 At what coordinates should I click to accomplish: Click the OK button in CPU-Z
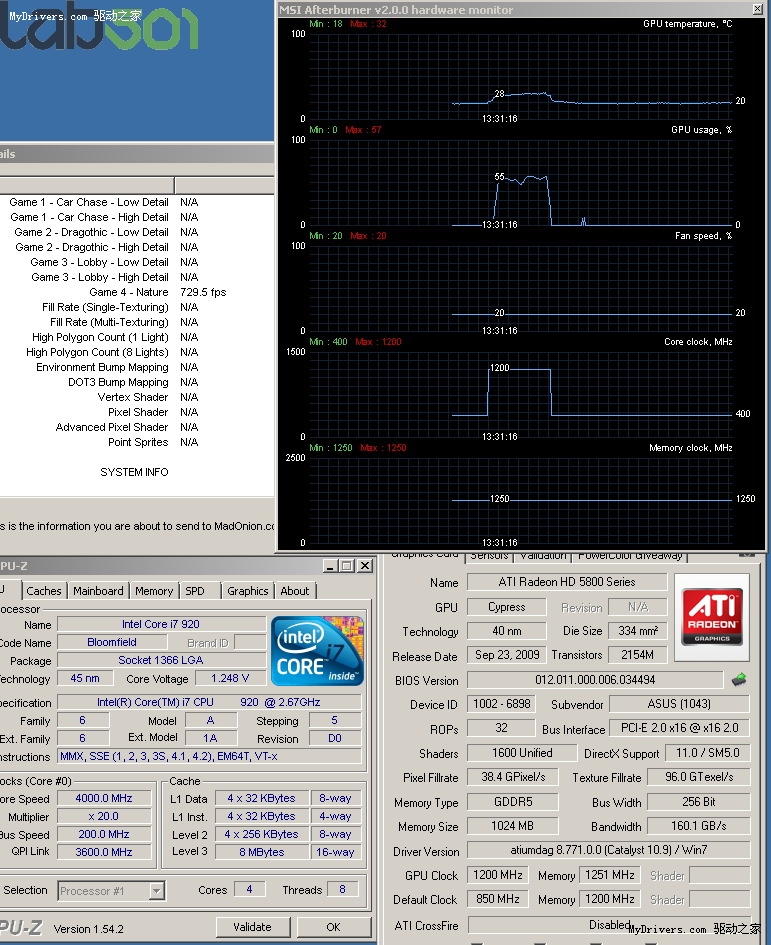tap(333, 927)
